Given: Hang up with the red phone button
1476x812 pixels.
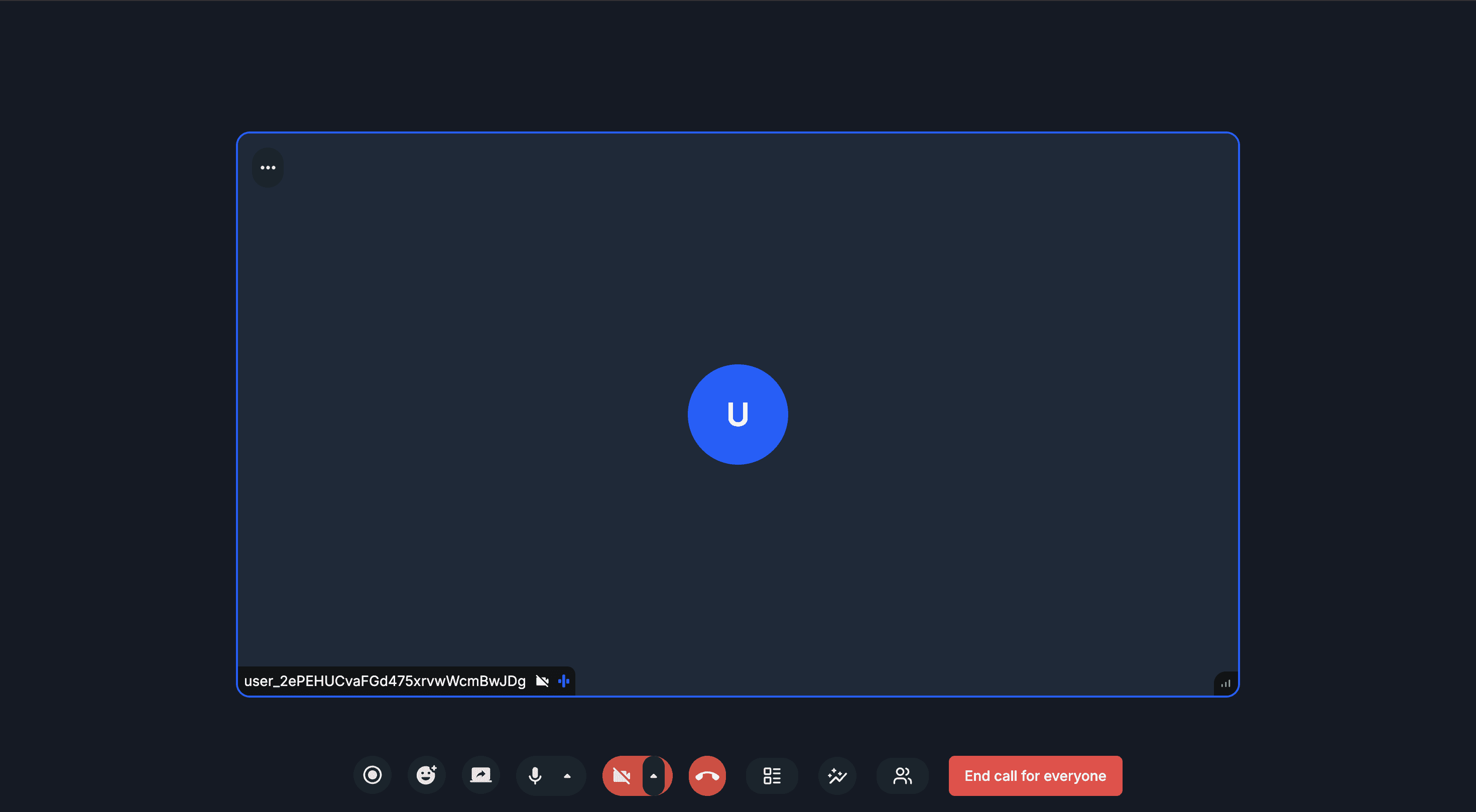Looking at the screenshot, I should point(707,776).
